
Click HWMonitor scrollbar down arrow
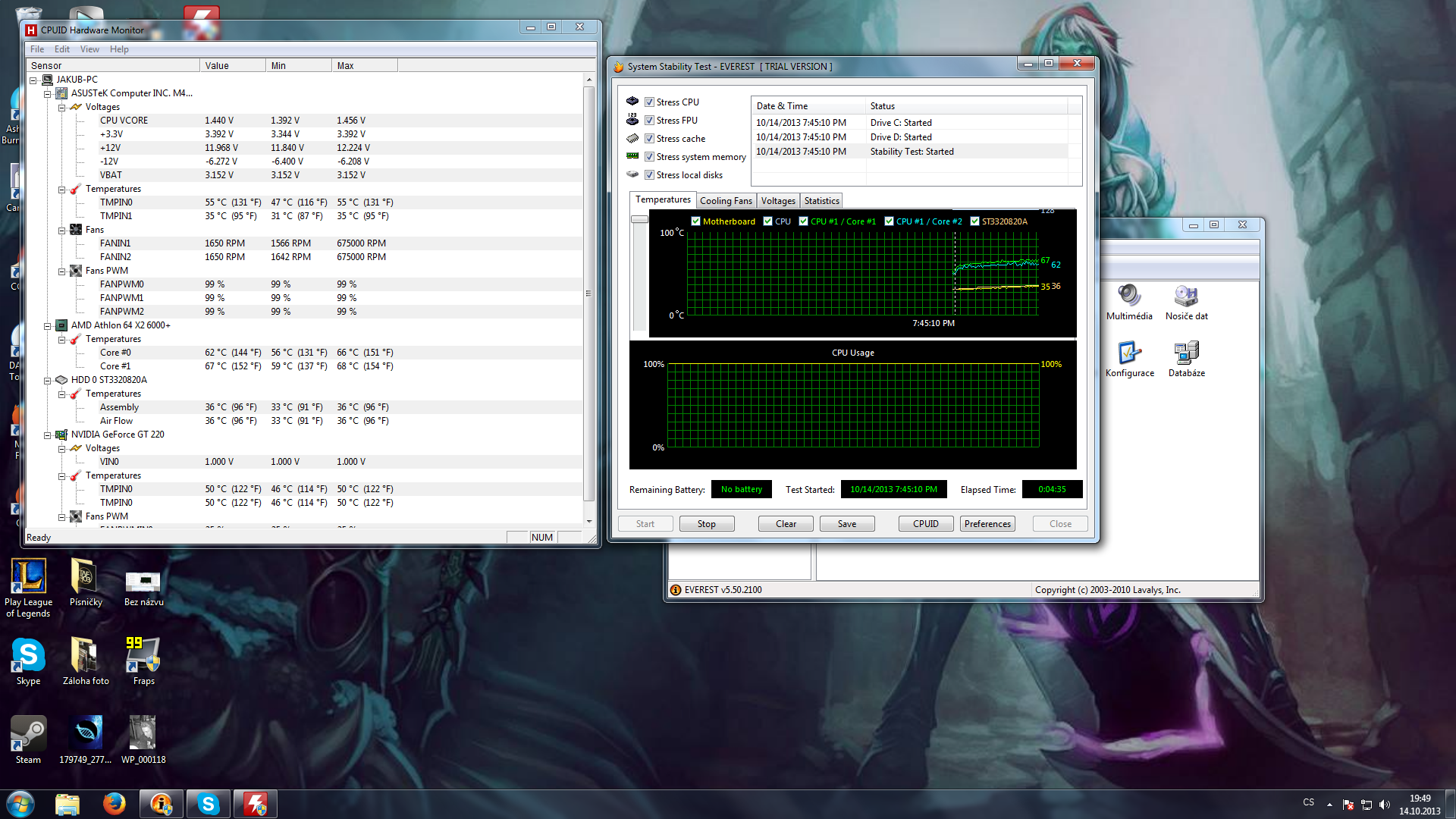[588, 522]
